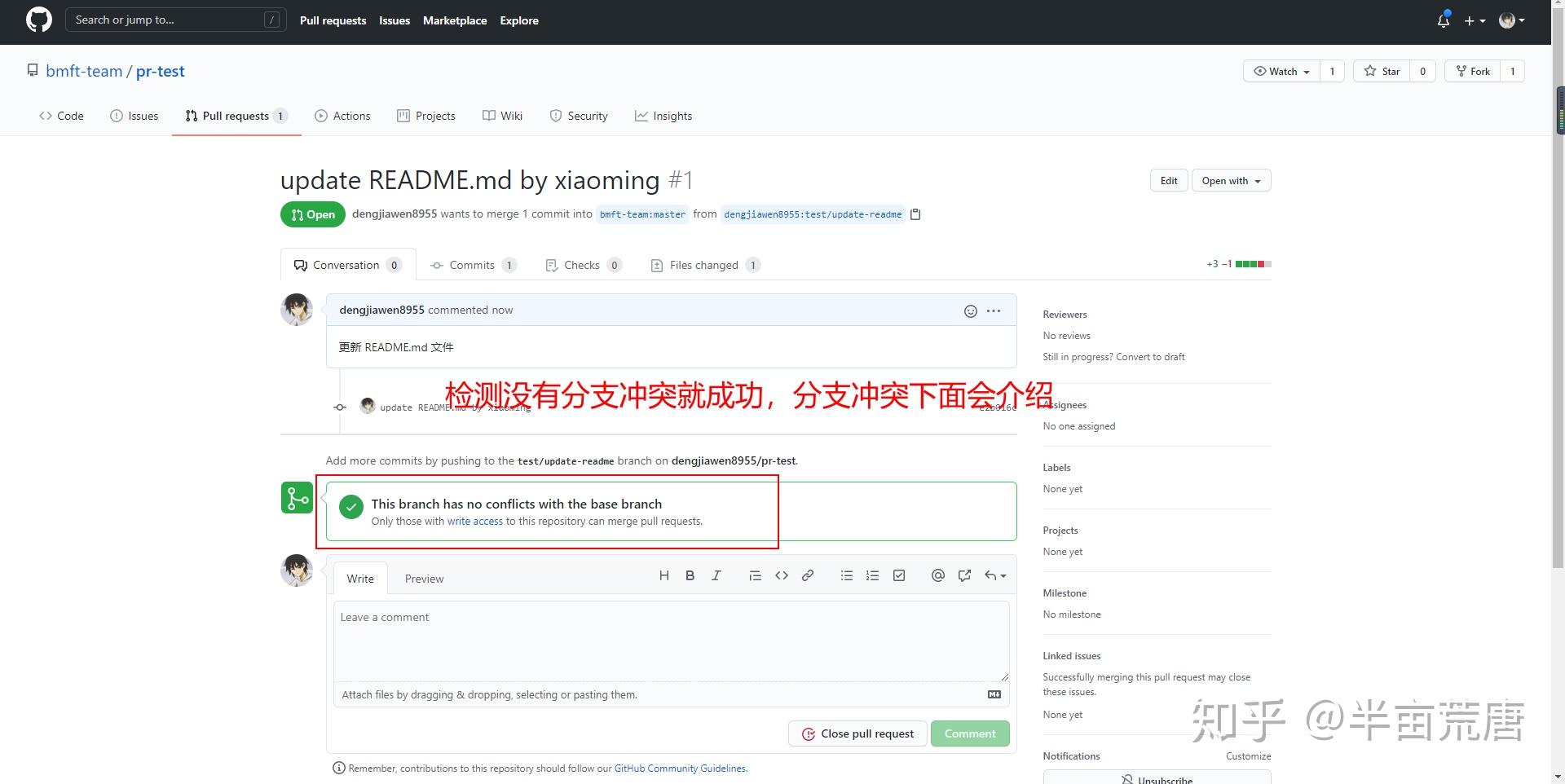Switch to the Wiki tab
This screenshot has height=784, width=1565.
click(x=503, y=116)
